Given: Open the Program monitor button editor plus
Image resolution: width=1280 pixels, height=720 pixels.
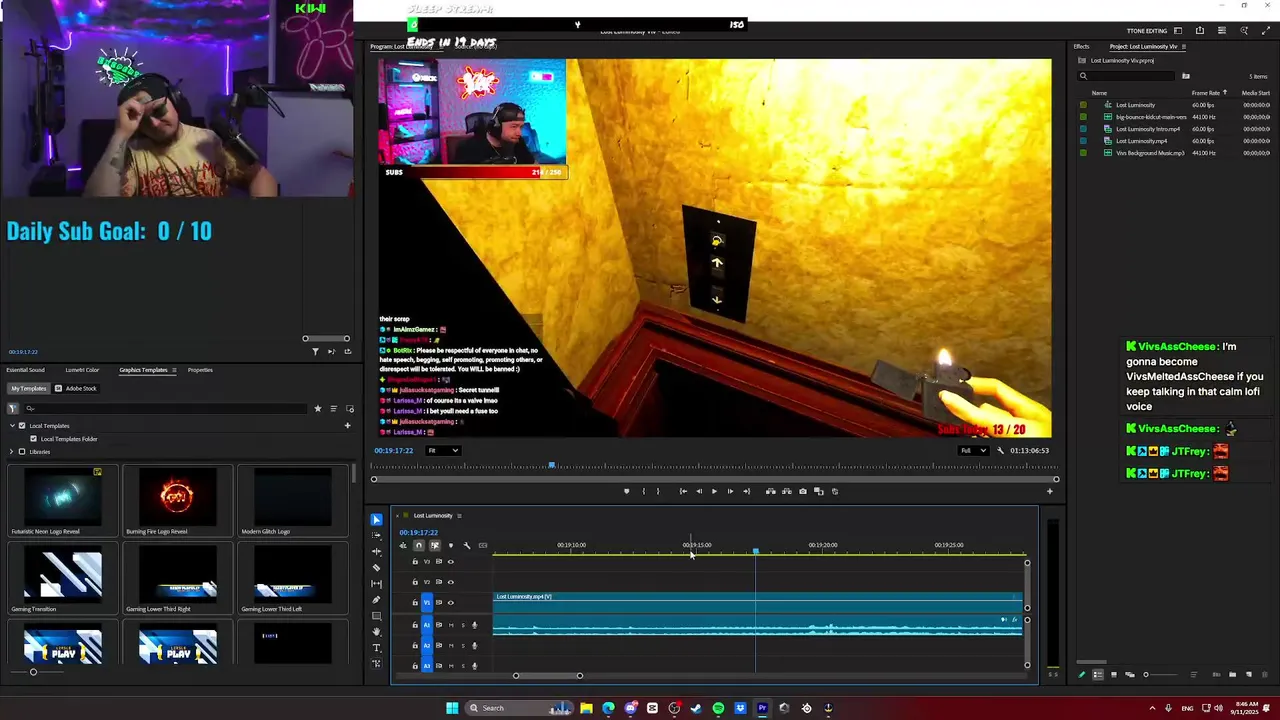Looking at the screenshot, I should tap(1049, 491).
